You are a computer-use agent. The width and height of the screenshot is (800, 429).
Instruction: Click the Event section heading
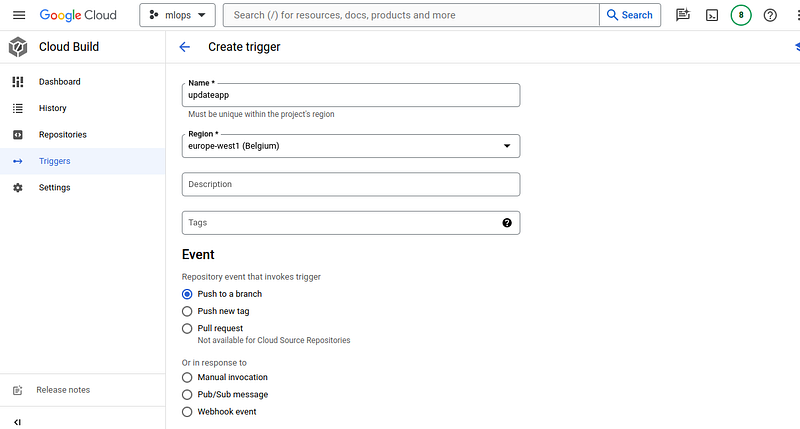click(198, 255)
